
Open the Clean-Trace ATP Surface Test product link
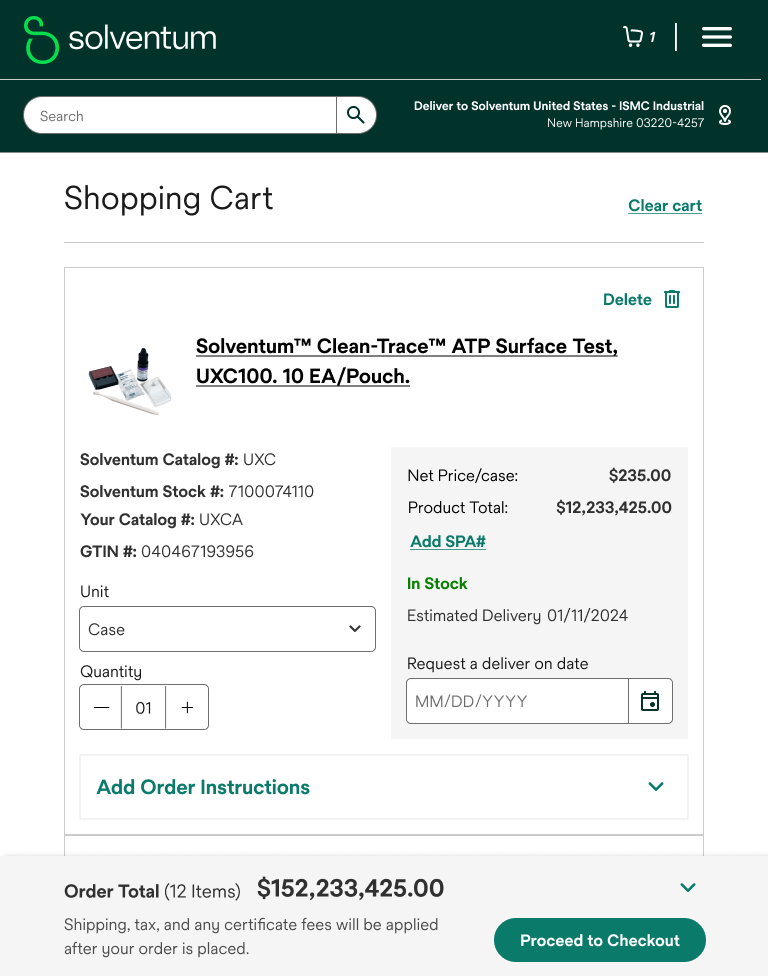(x=406, y=361)
